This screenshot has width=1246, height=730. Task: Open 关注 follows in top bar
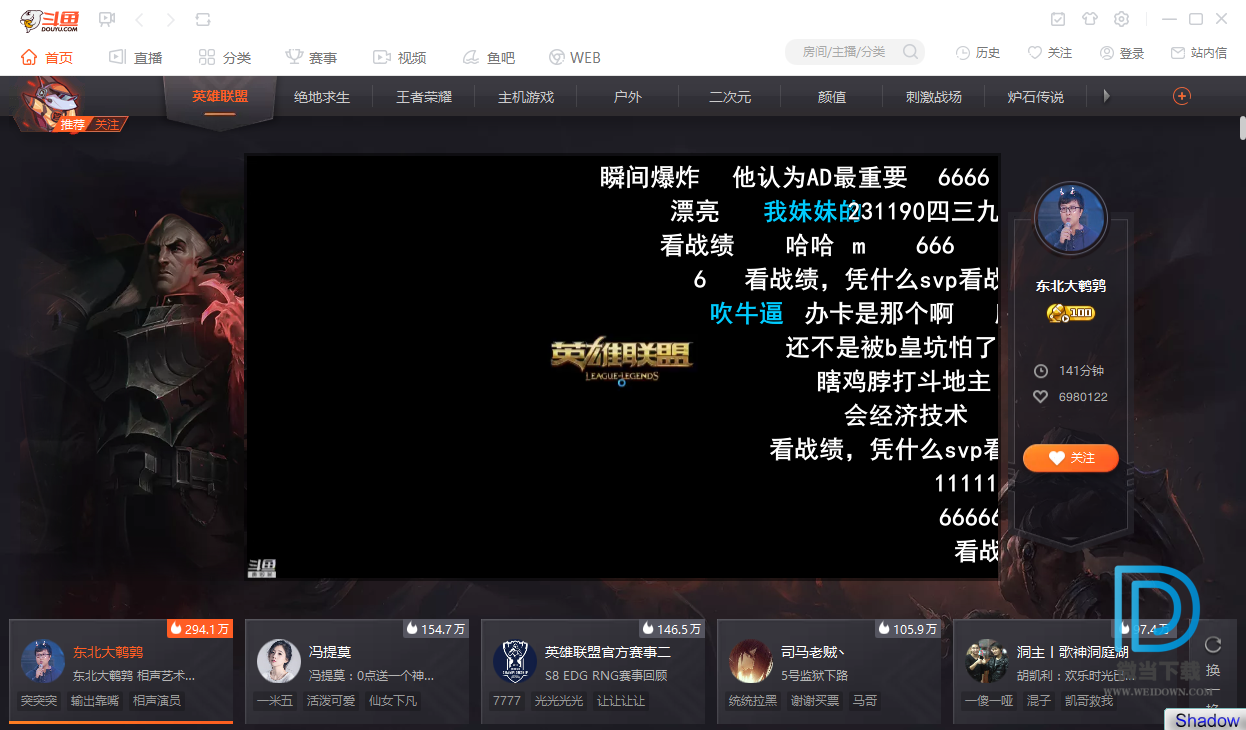(x=1050, y=53)
